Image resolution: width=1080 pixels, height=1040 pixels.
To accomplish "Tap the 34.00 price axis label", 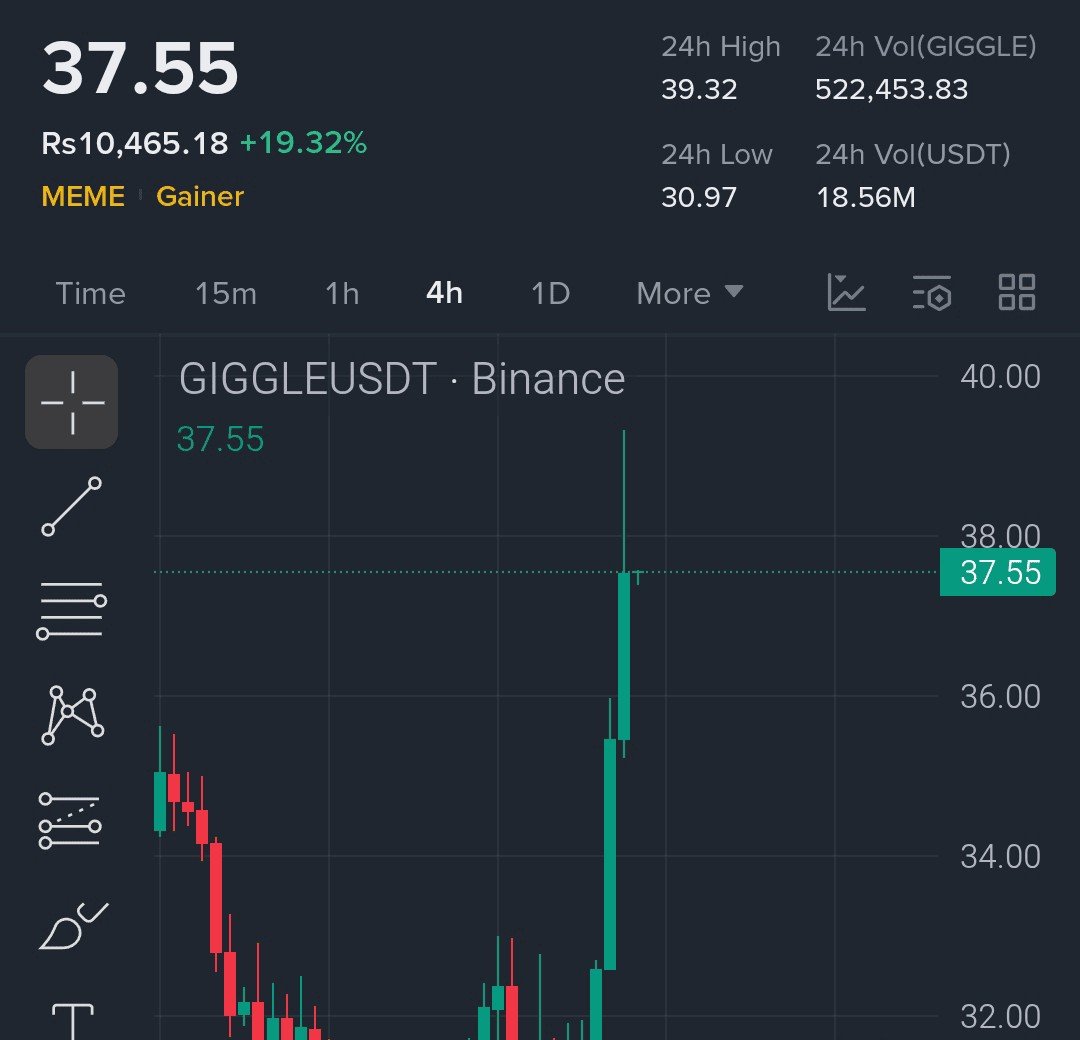I will pyautogui.click(x=1000, y=857).
